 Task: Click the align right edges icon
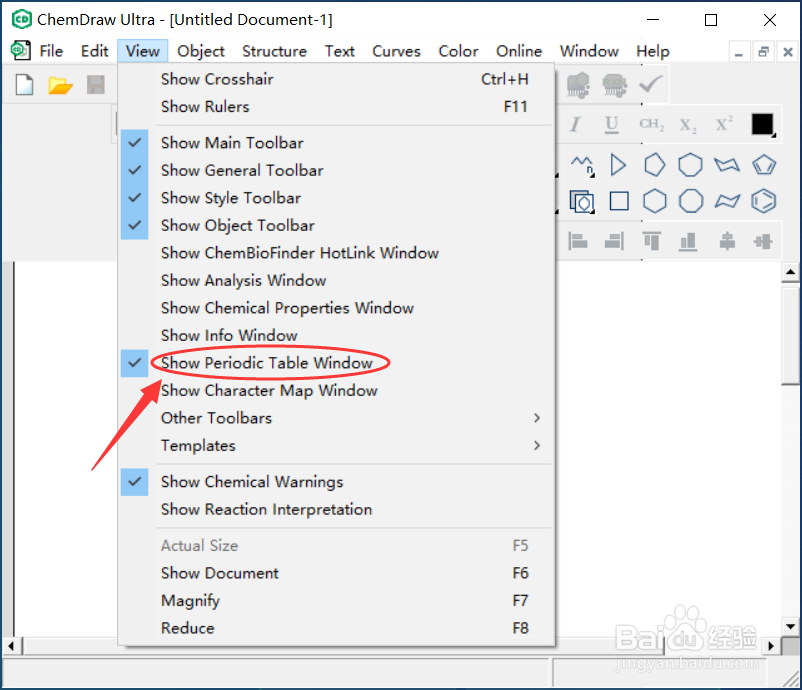tap(614, 240)
